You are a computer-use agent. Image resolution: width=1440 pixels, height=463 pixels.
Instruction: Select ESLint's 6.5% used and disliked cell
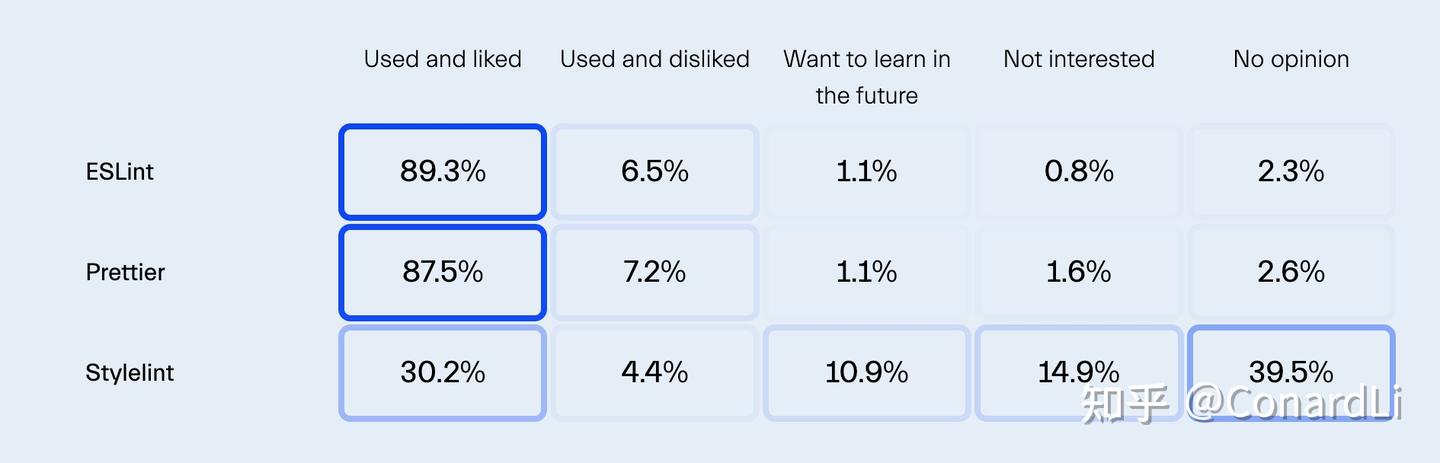pyautogui.click(x=655, y=172)
